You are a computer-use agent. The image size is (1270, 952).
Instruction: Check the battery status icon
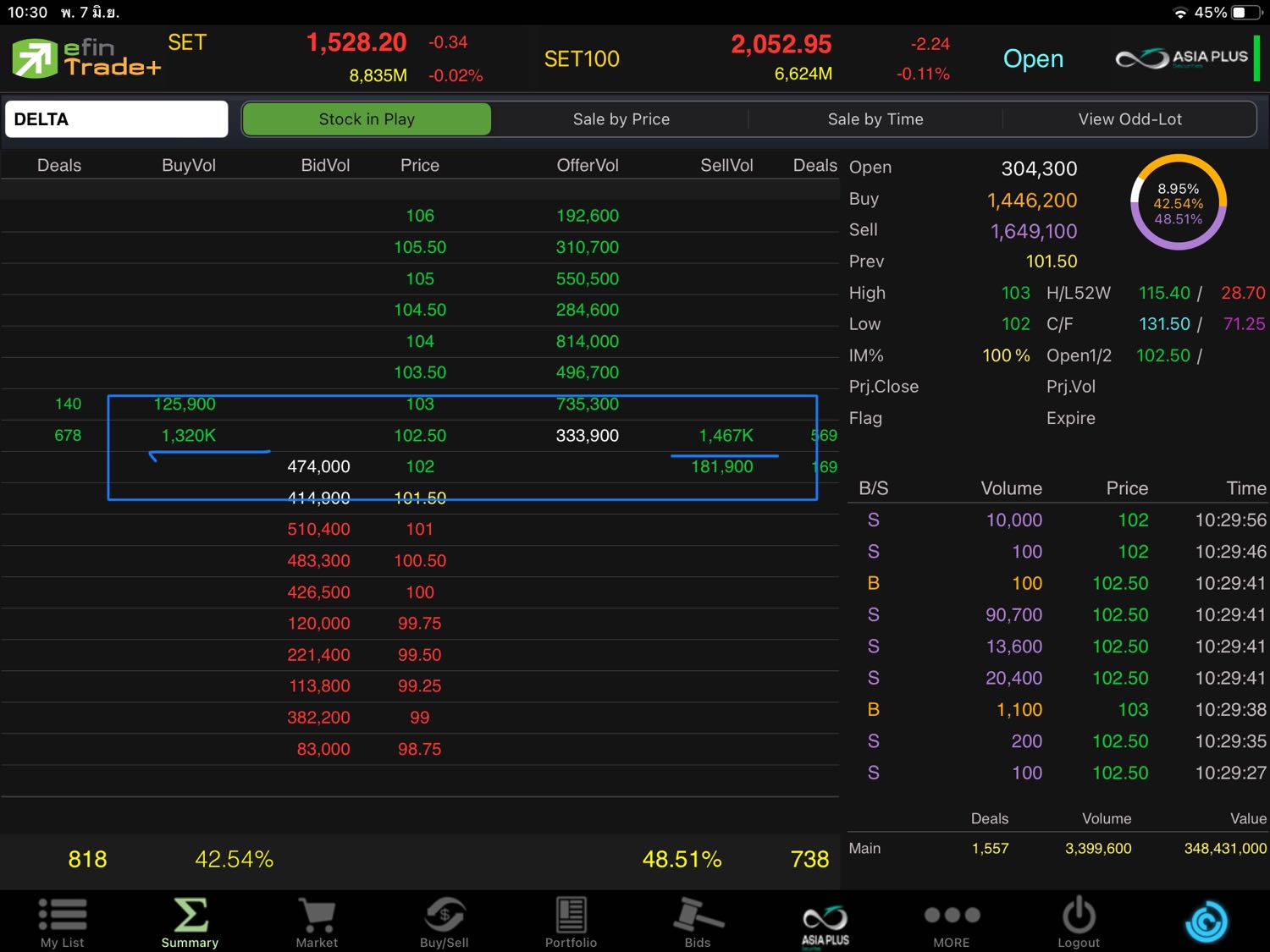[1245, 13]
